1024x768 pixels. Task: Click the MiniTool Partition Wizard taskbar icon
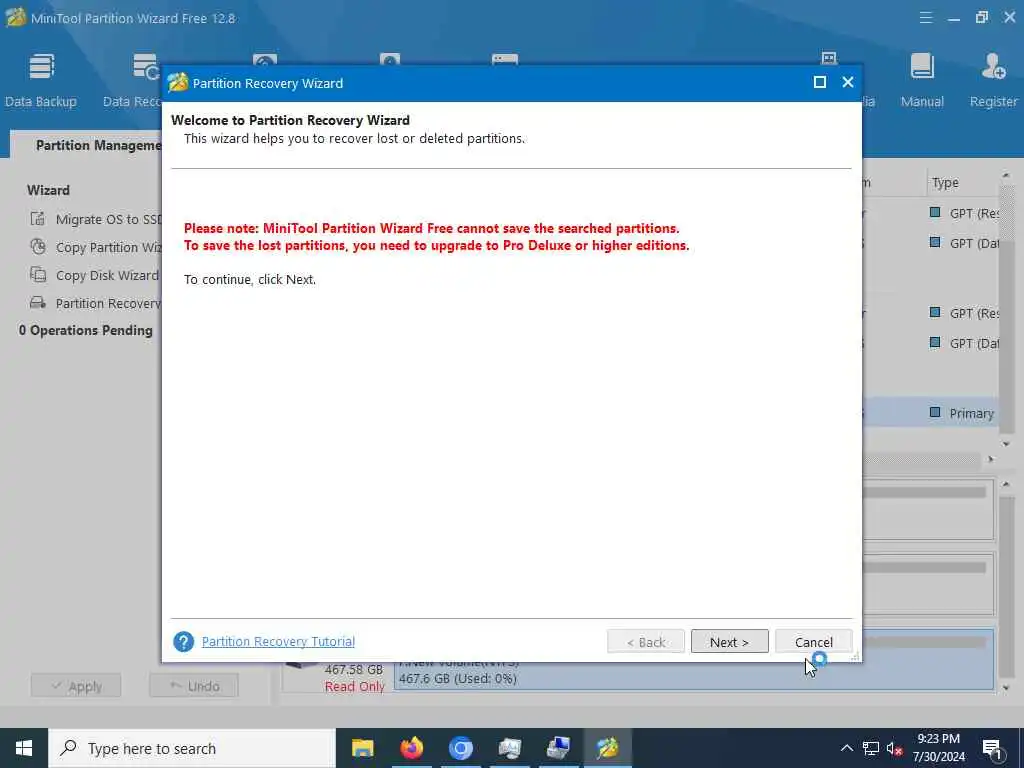tap(607, 748)
